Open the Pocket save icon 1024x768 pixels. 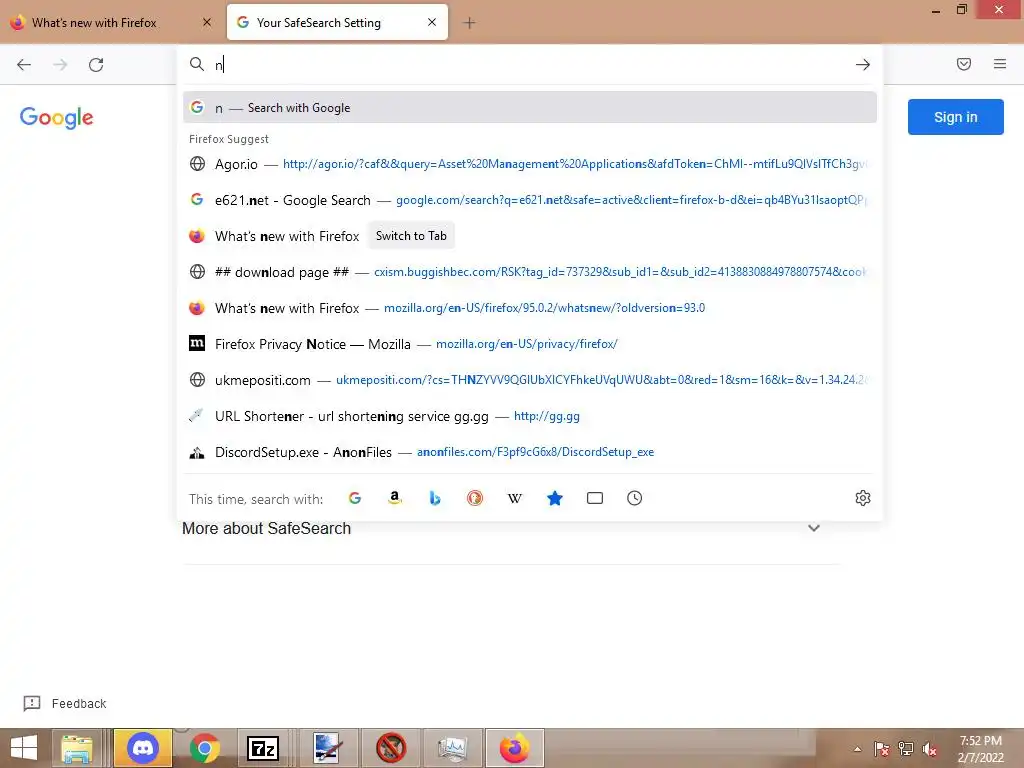pyautogui.click(x=964, y=64)
